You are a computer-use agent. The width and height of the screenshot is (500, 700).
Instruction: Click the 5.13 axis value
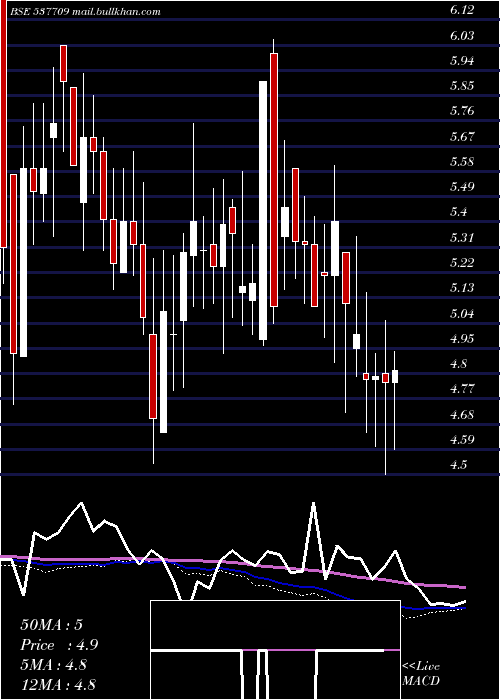pyautogui.click(x=462, y=288)
